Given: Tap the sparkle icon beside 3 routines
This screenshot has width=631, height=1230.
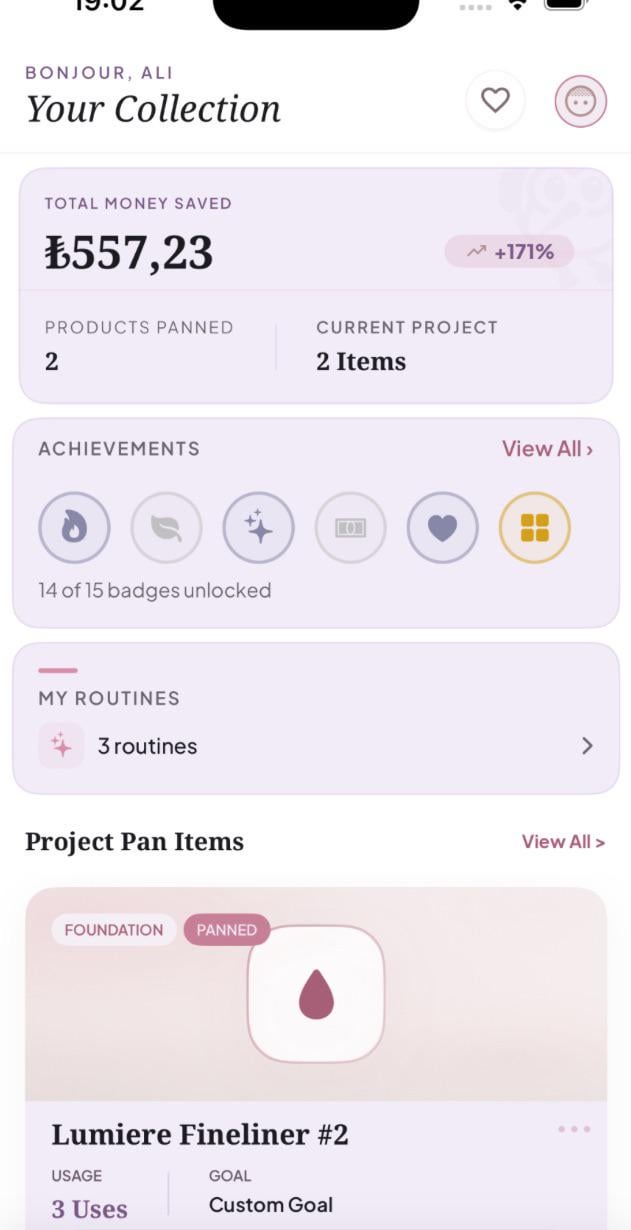Looking at the screenshot, I should 61,746.
